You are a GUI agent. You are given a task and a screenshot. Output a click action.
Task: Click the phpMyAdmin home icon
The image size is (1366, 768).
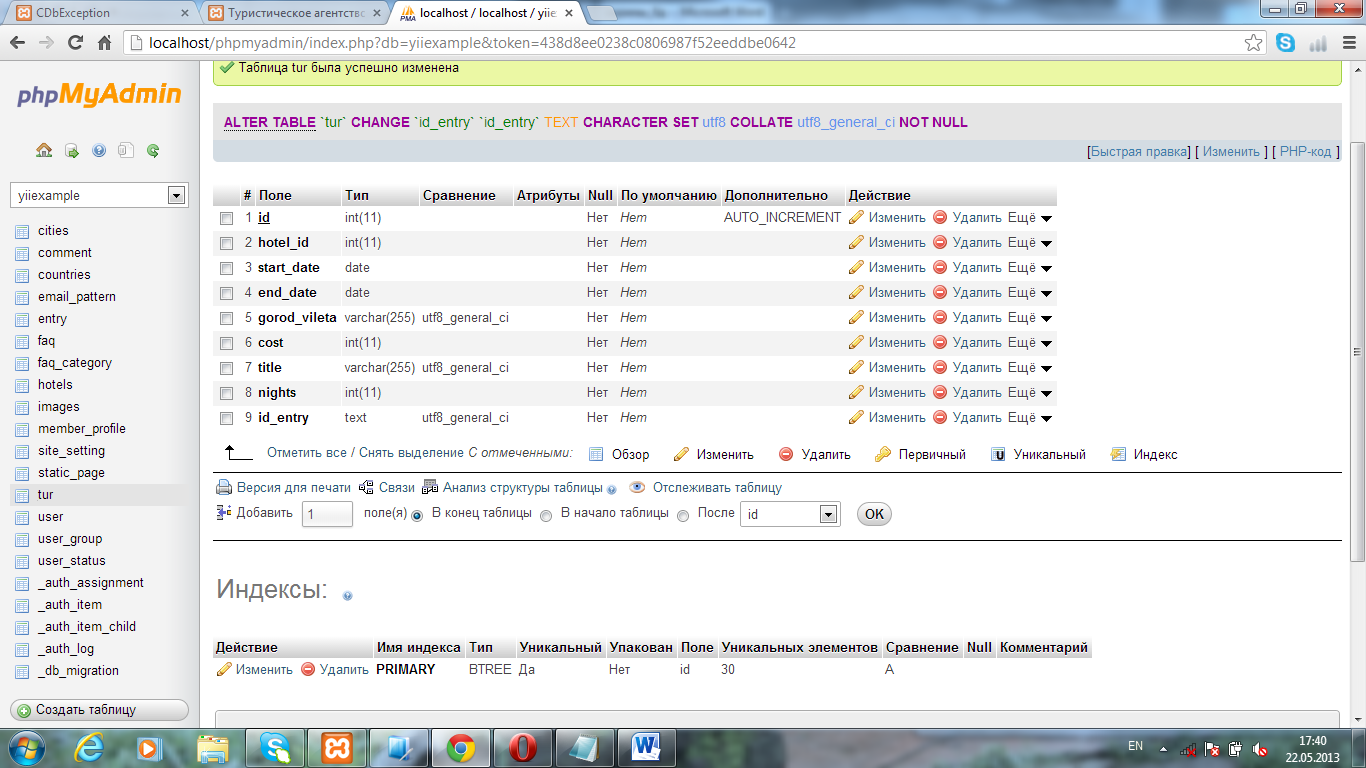click(x=44, y=151)
